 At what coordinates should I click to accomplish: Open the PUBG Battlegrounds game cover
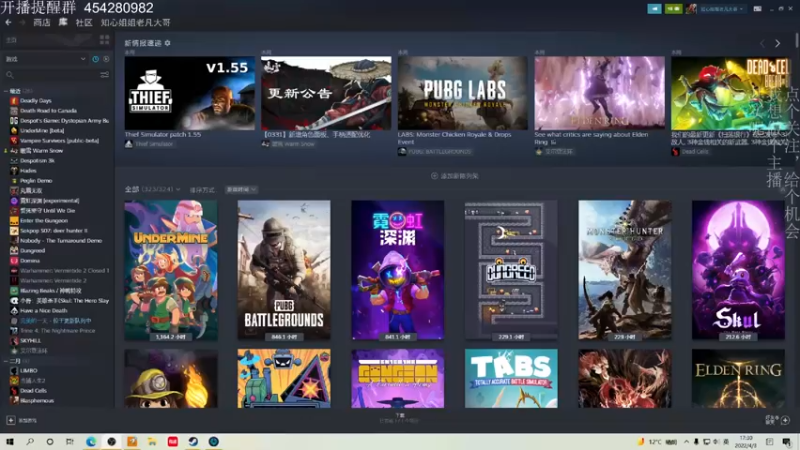(x=284, y=270)
